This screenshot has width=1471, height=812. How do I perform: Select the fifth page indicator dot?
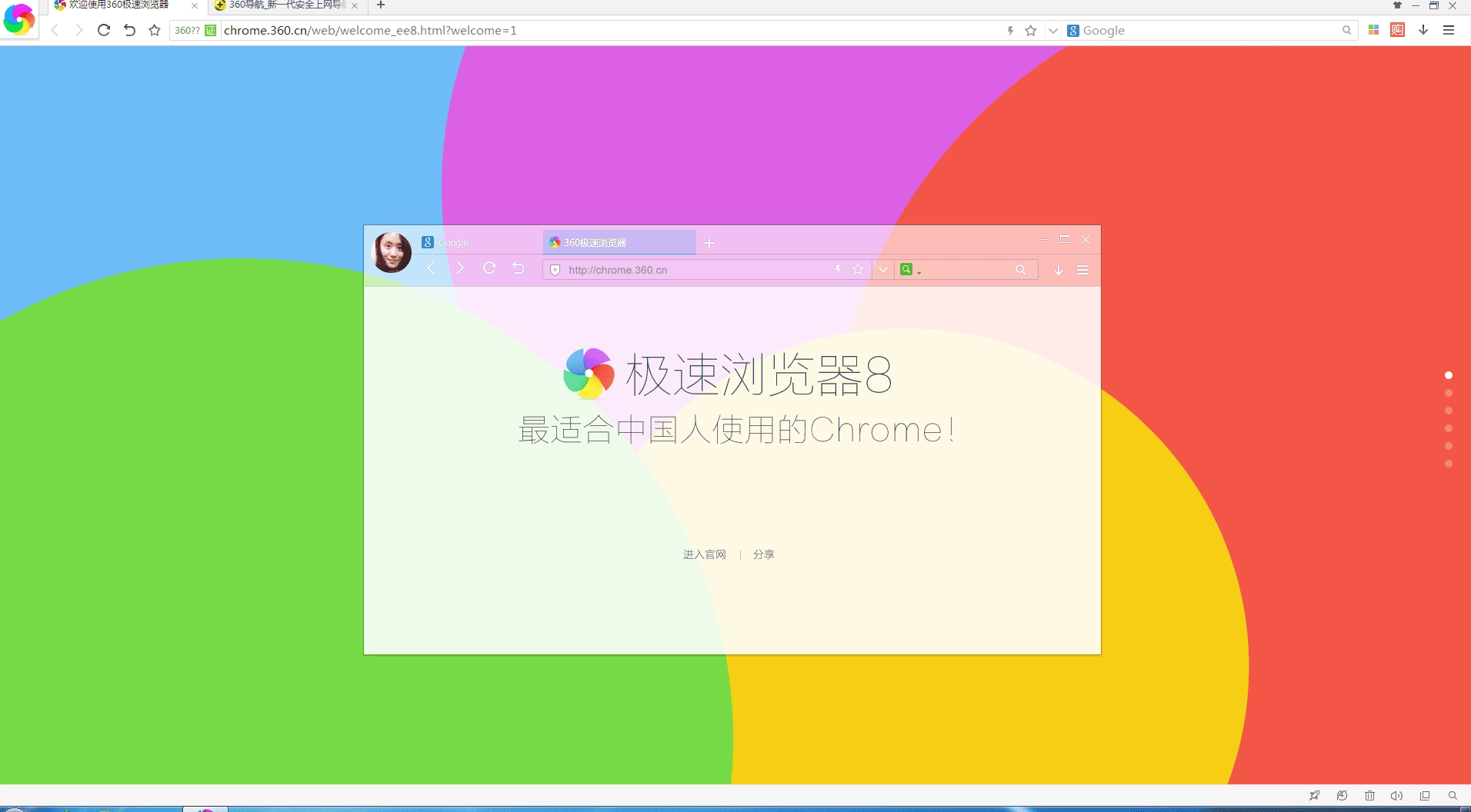point(1449,446)
